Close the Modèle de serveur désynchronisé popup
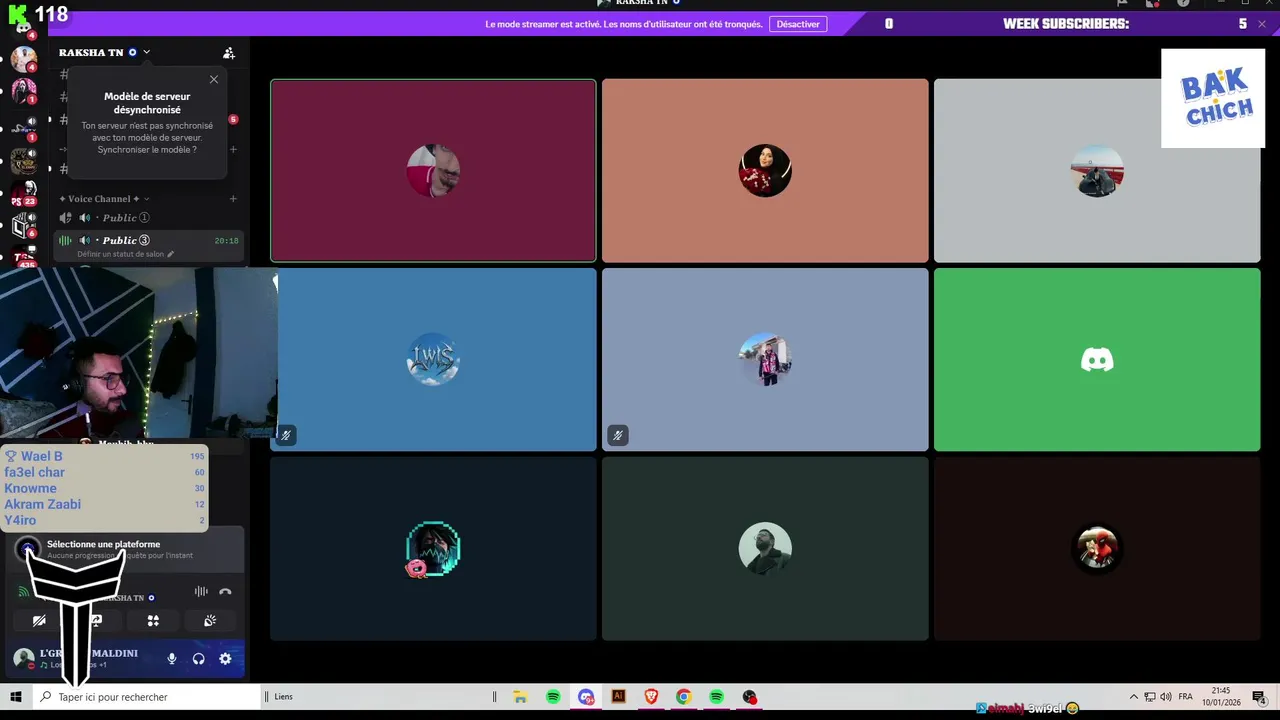1280x720 pixels. coord(213,79)
